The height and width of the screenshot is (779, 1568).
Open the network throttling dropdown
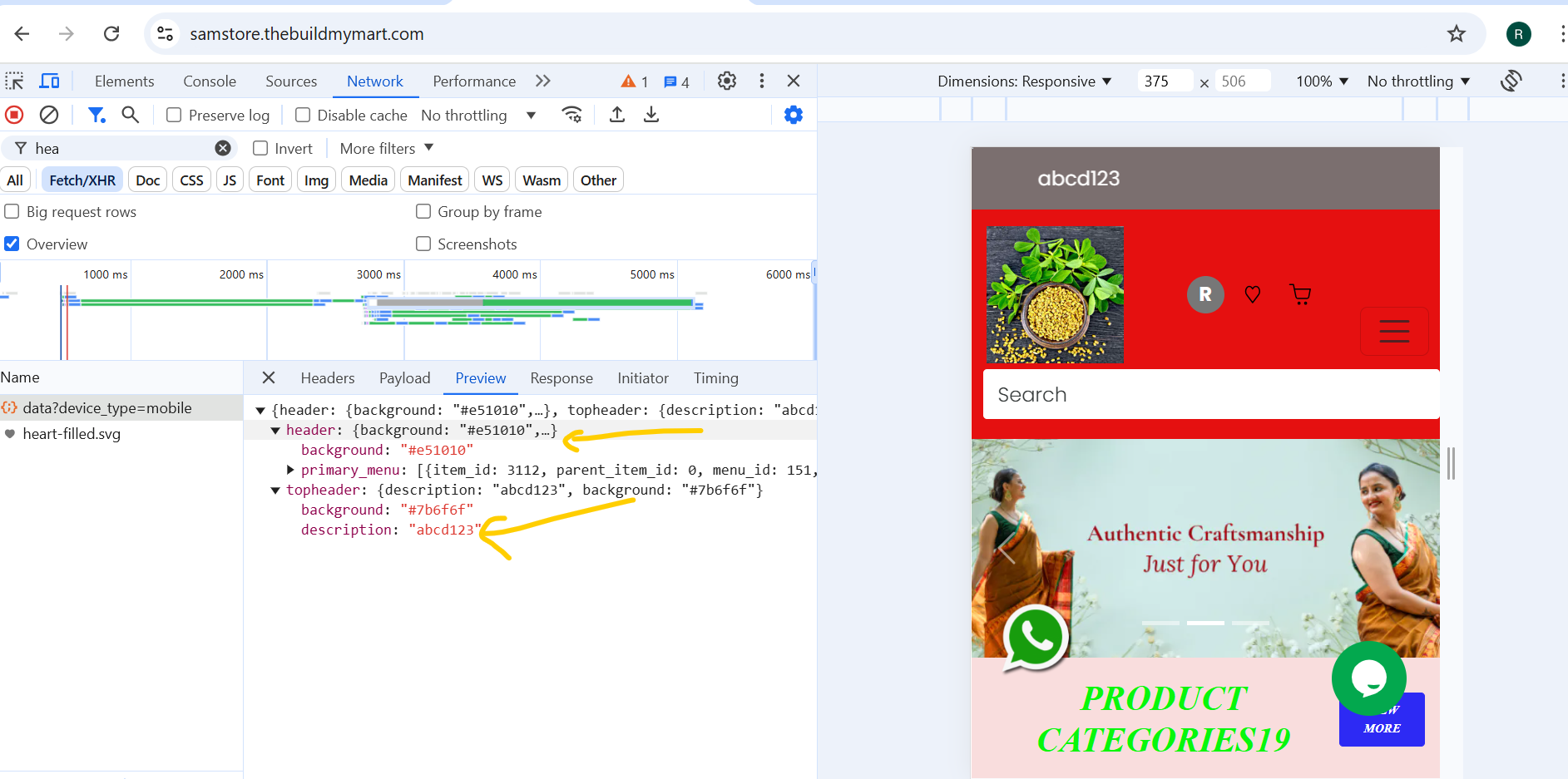point(478,115)
